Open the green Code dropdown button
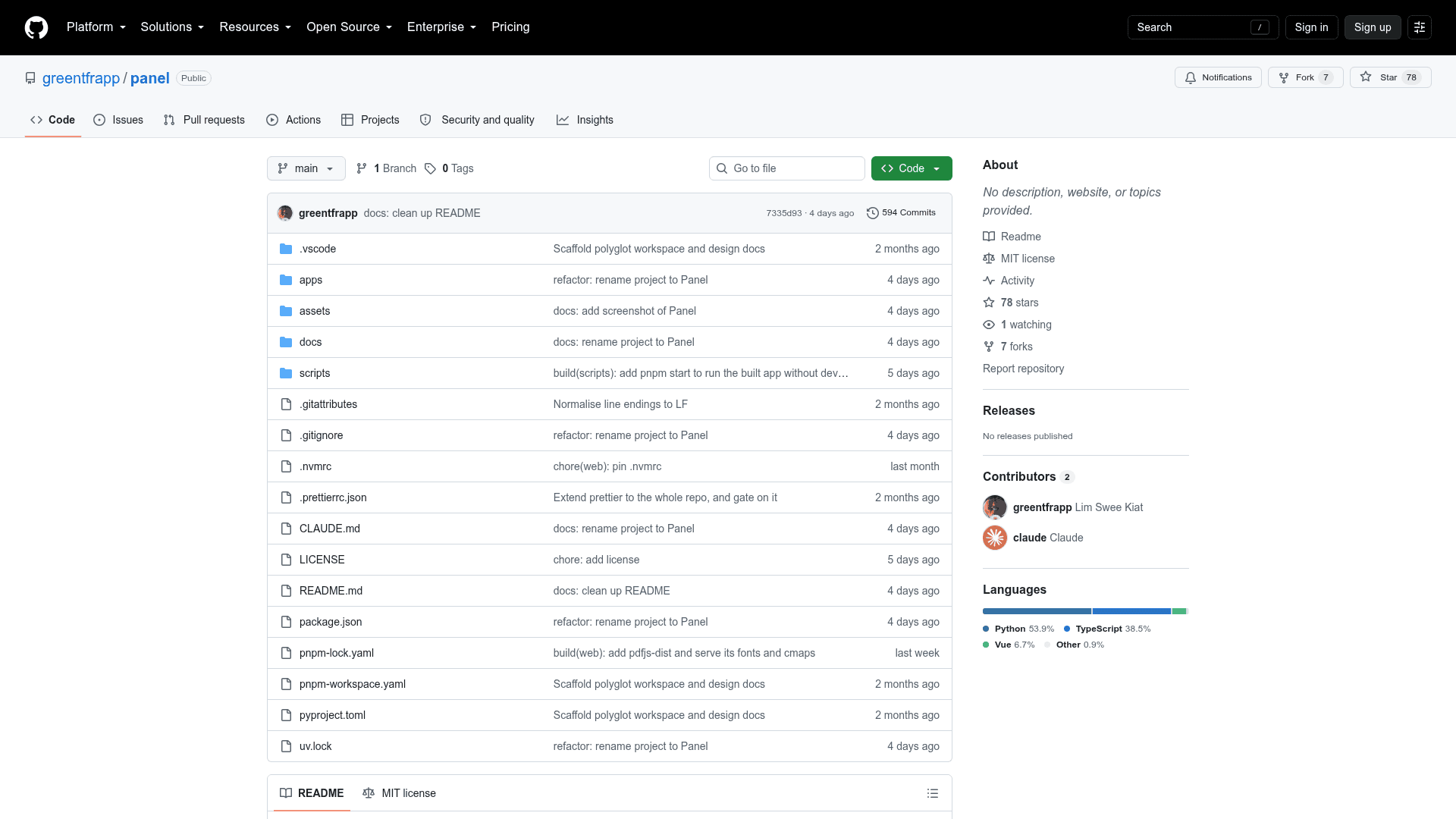Viewport: 1456px width, 819px height. (912, 168)
